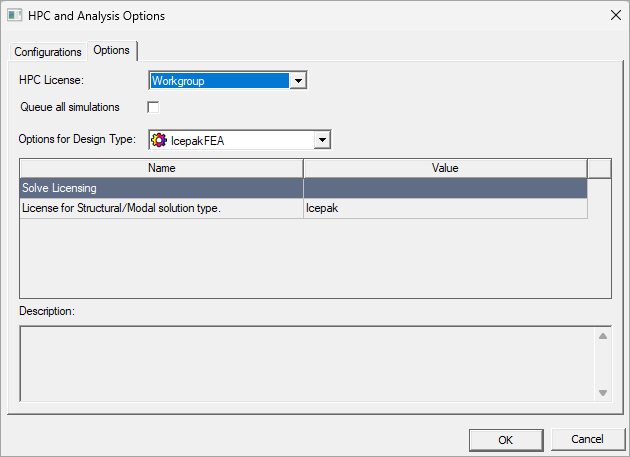Click the Icepak value cell
The image size is (630, 457).
point(445,208)
